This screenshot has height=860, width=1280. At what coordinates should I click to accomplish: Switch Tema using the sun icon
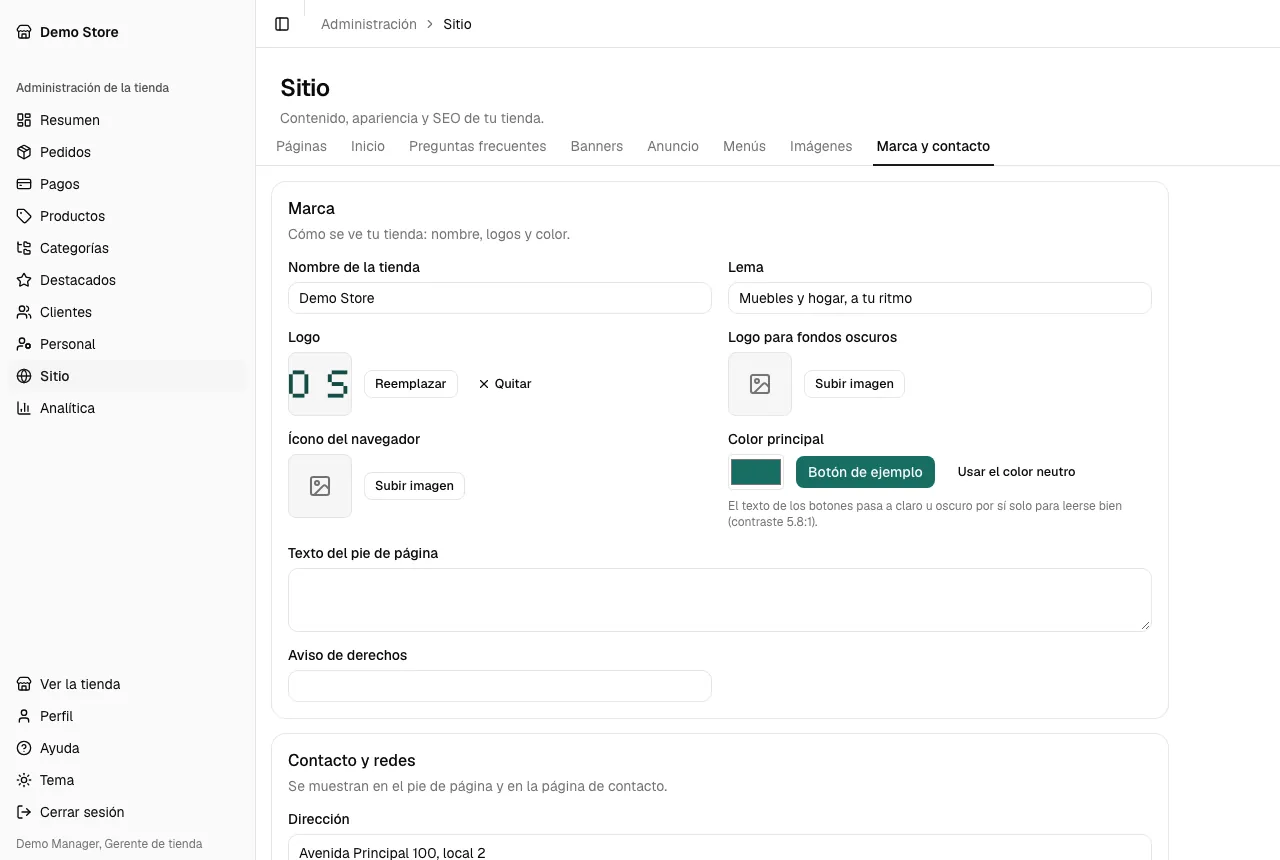[x=24, y=780]
